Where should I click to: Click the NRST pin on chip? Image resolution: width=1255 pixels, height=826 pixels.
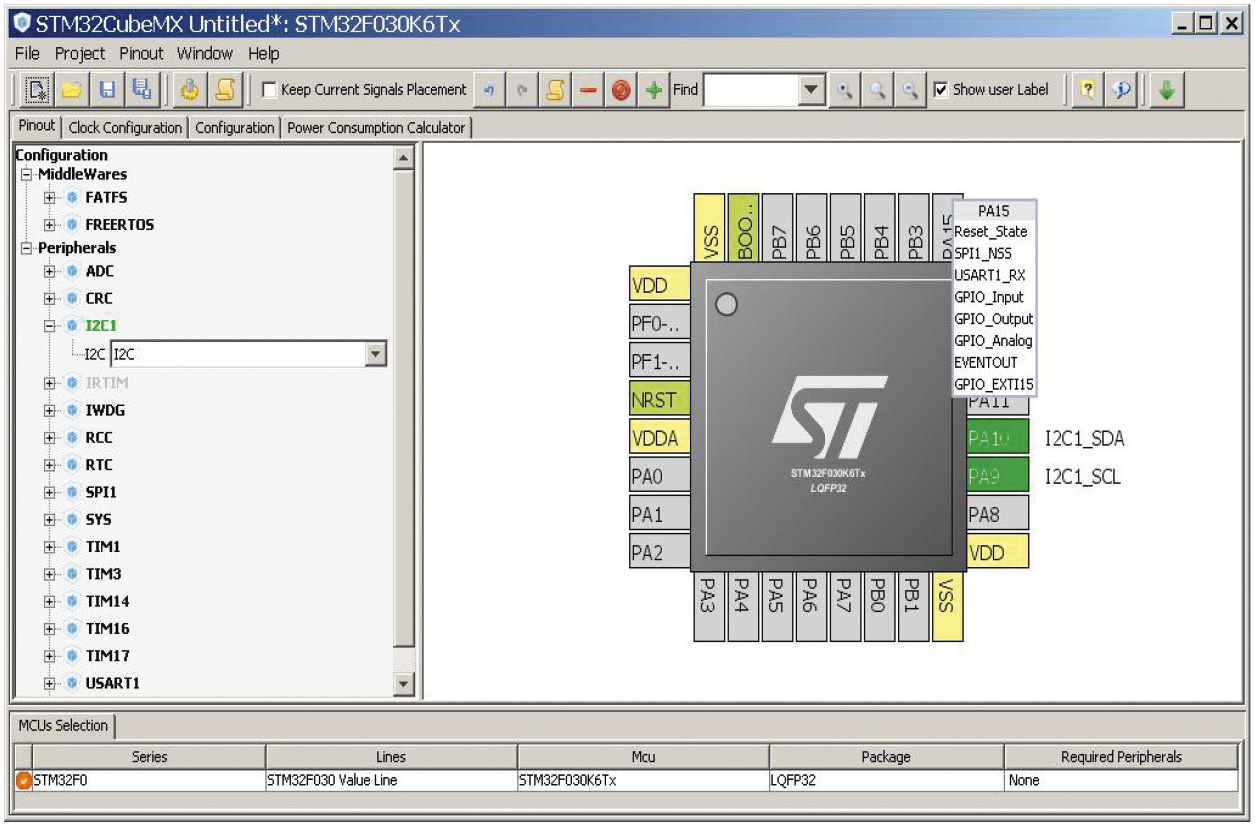[659, 400]
